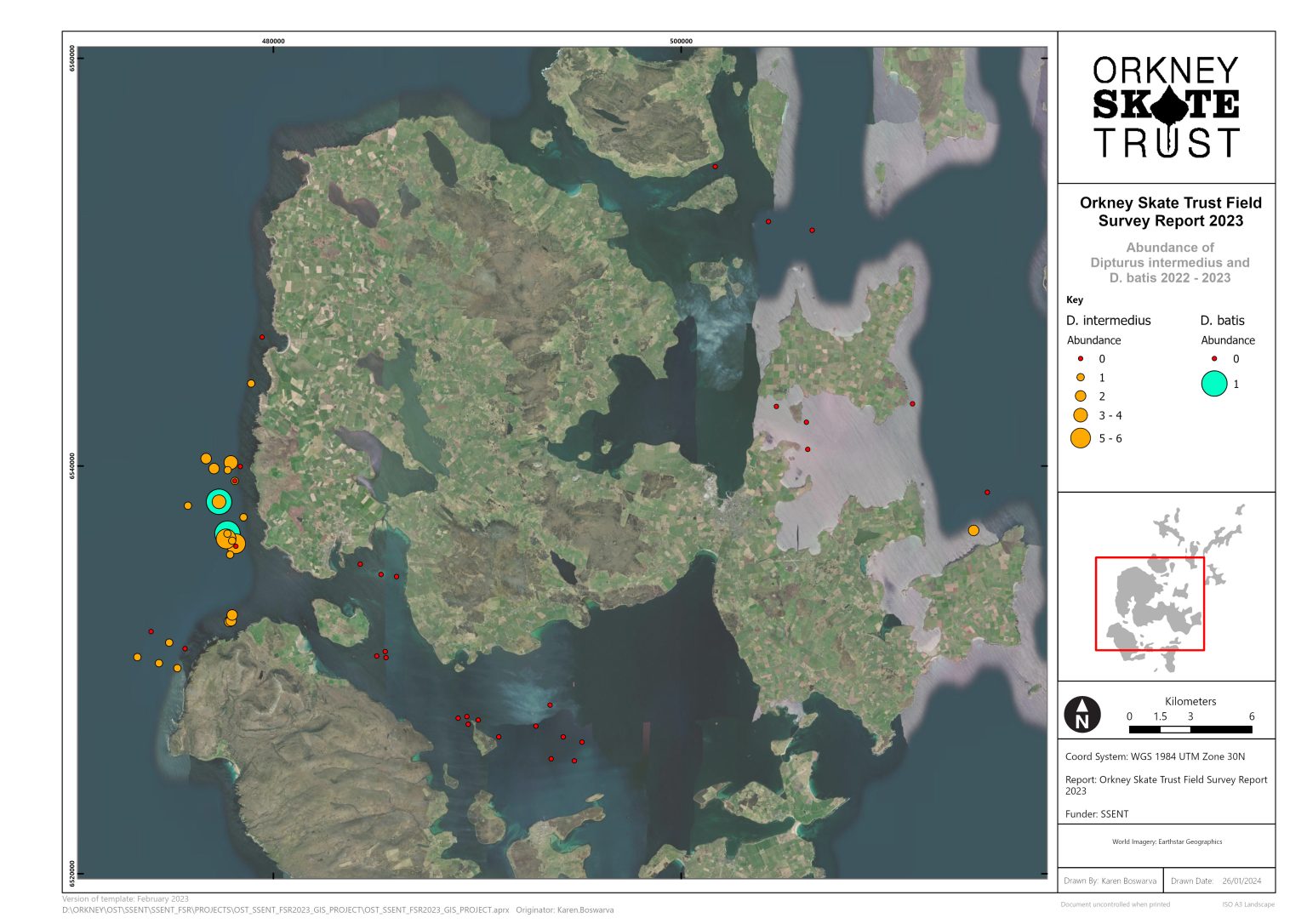
Task: Click the north arrow symbol
Action: (x=1082, y=715)
